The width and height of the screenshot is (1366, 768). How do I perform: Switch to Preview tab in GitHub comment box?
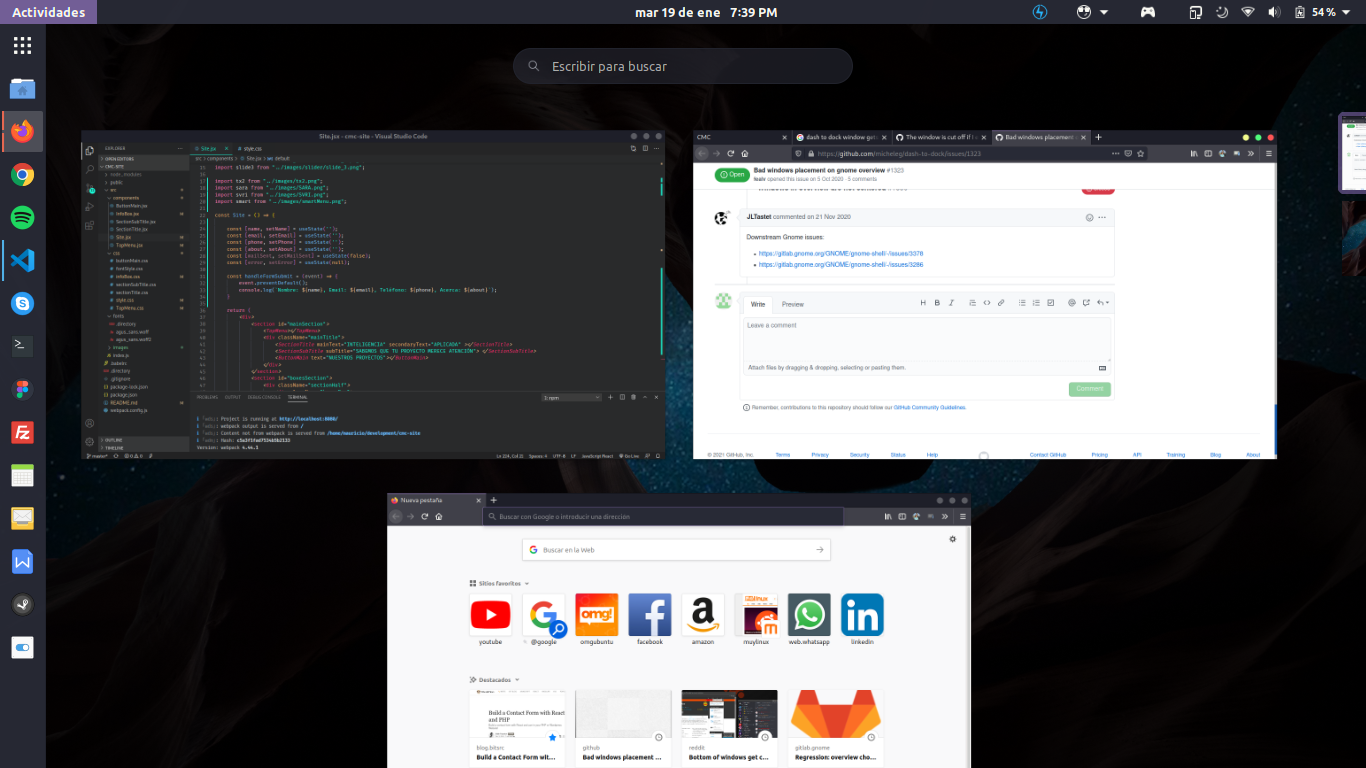pos(792,304)
